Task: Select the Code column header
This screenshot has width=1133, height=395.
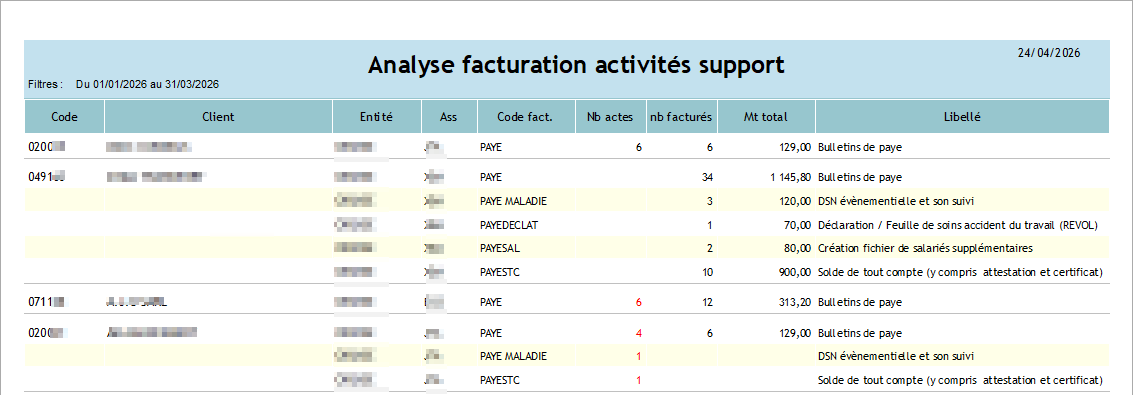Action: [64, 116]
